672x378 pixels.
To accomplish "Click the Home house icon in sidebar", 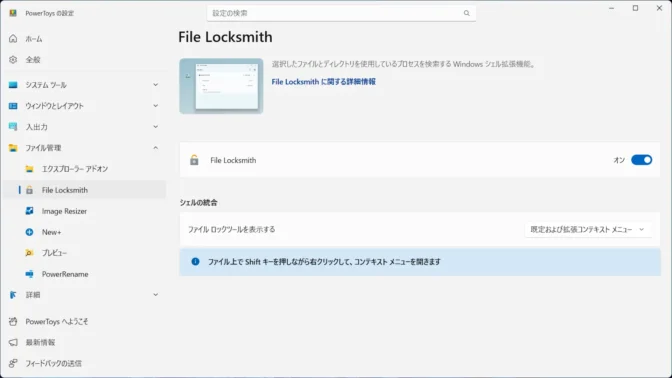I will [13, 39].
